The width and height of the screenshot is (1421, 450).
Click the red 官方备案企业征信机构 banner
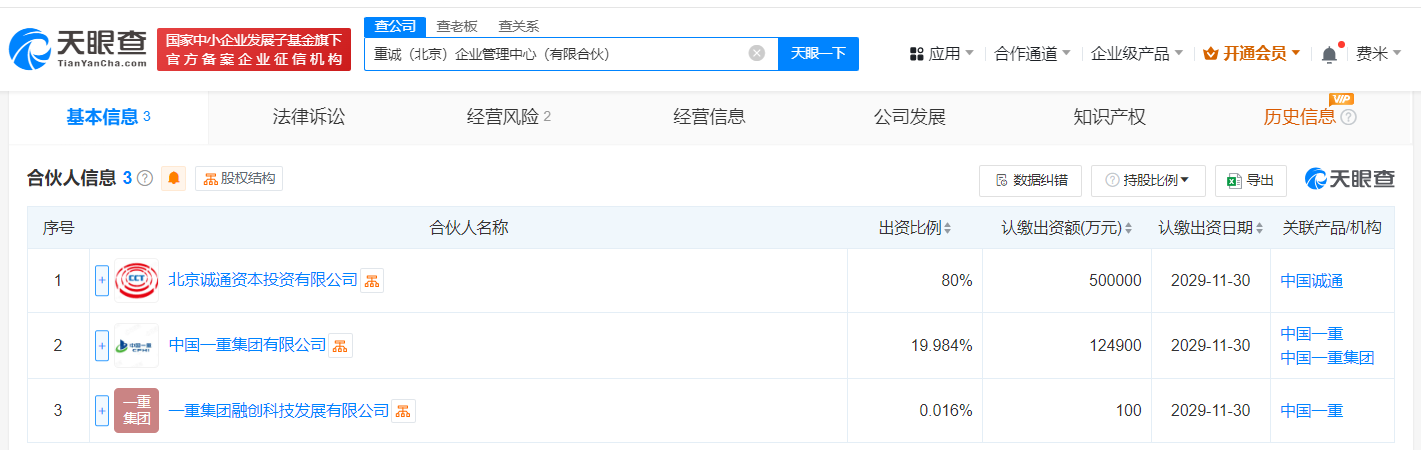(x=254, y=50)
